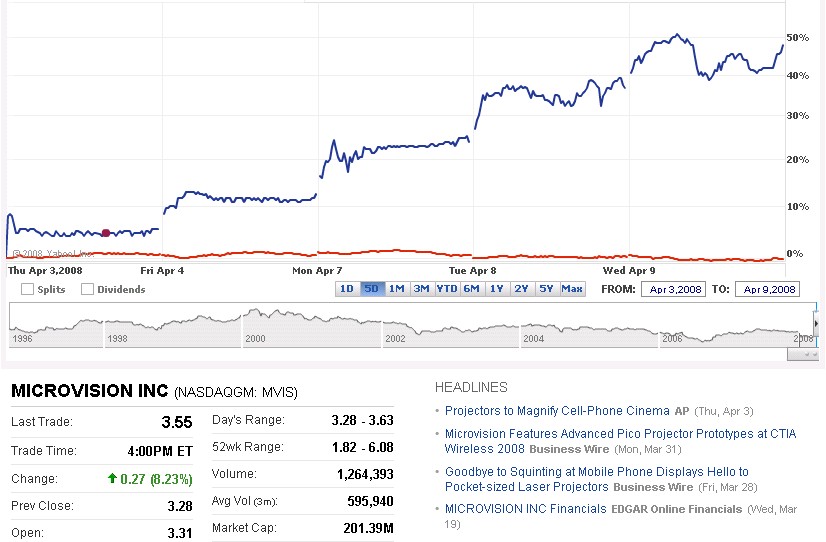Image resolution: width=826 pixels, height=542 pixels.
Task: Open Goodbye to Squinting headline
Action: tap(596, 479)
